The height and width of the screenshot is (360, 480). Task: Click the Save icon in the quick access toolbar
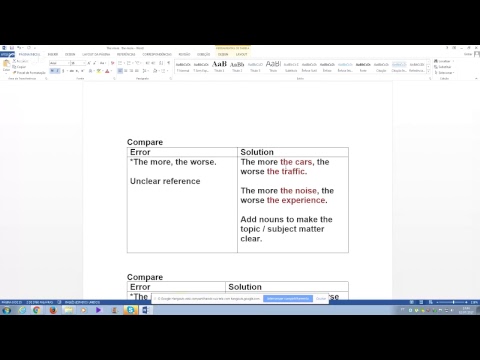click(x=12, y=48)
